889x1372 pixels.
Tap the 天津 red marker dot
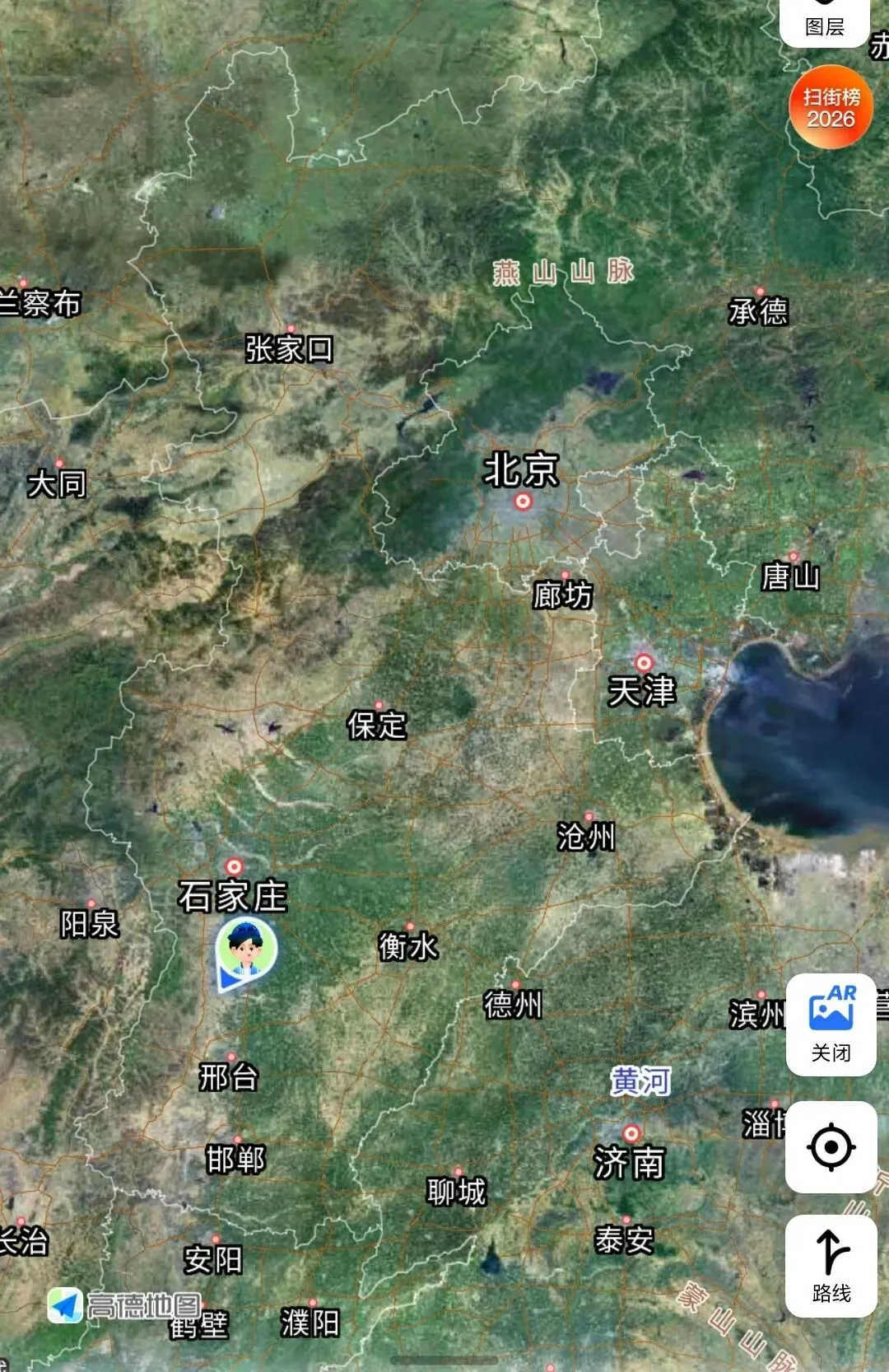pos(644,662)
